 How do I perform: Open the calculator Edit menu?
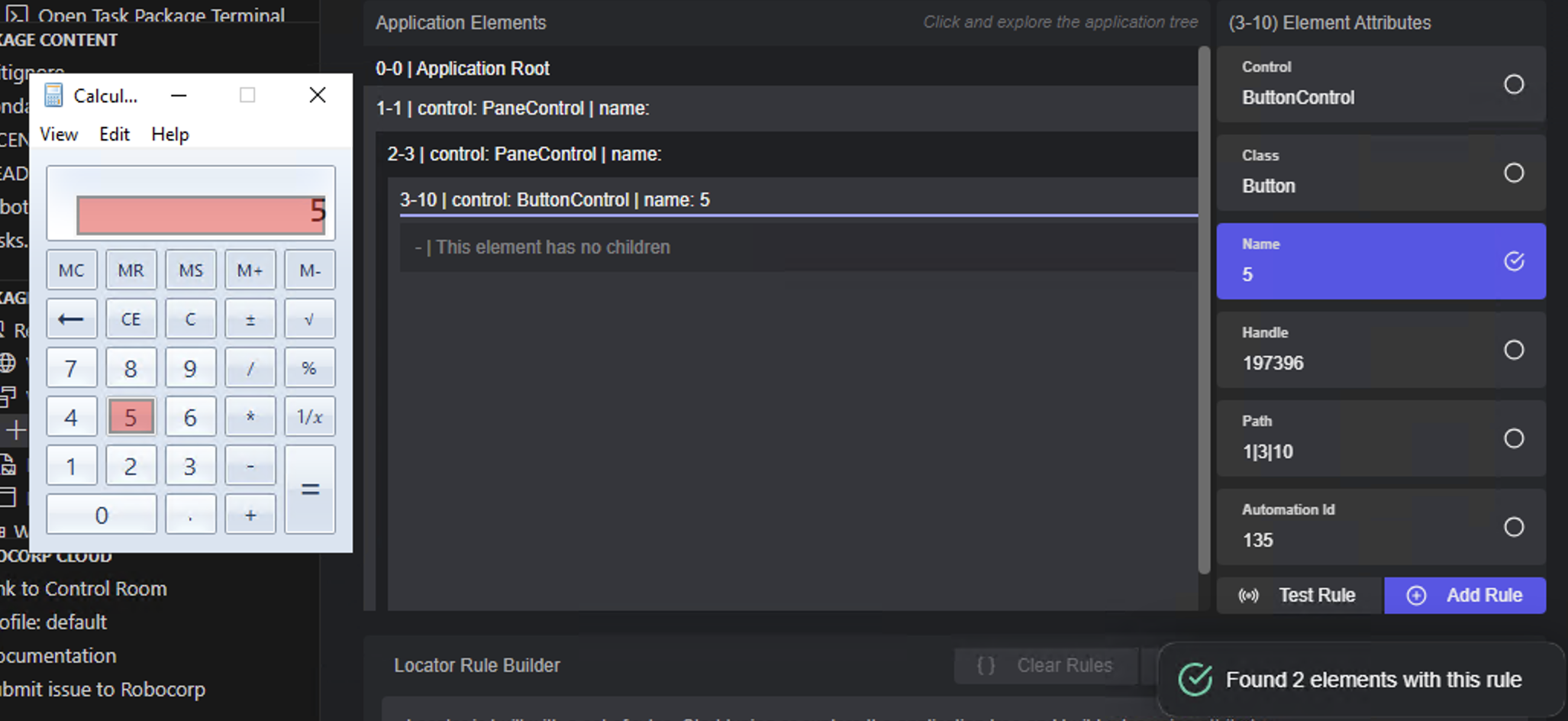(115, 134)
